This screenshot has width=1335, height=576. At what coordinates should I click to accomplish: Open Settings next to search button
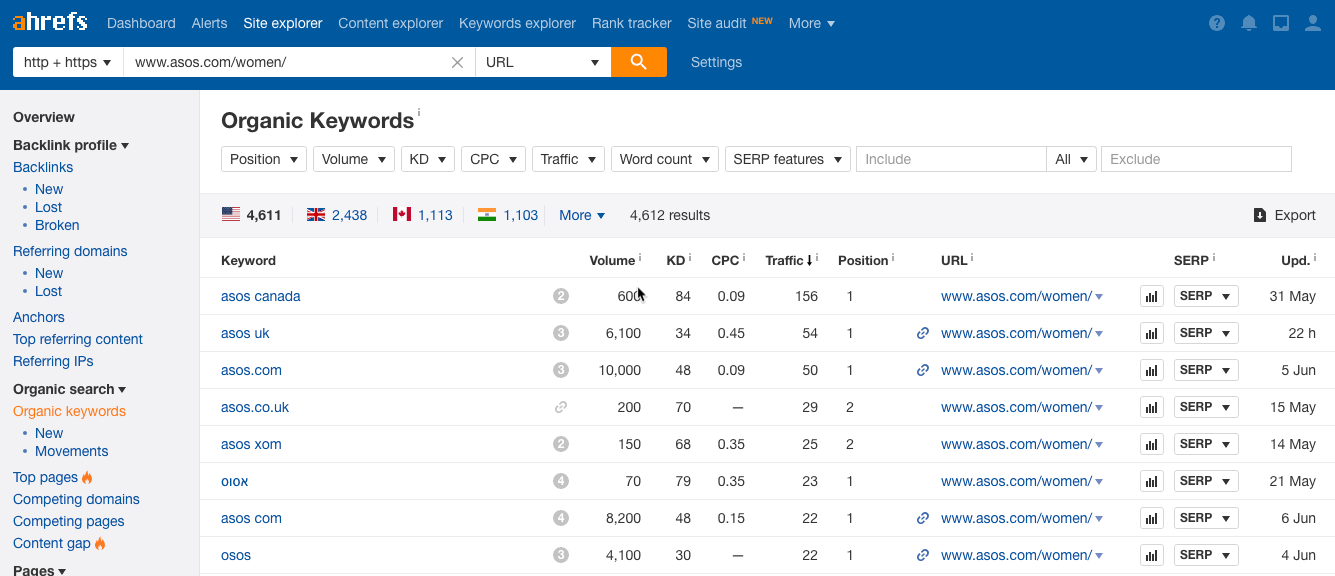716,62
